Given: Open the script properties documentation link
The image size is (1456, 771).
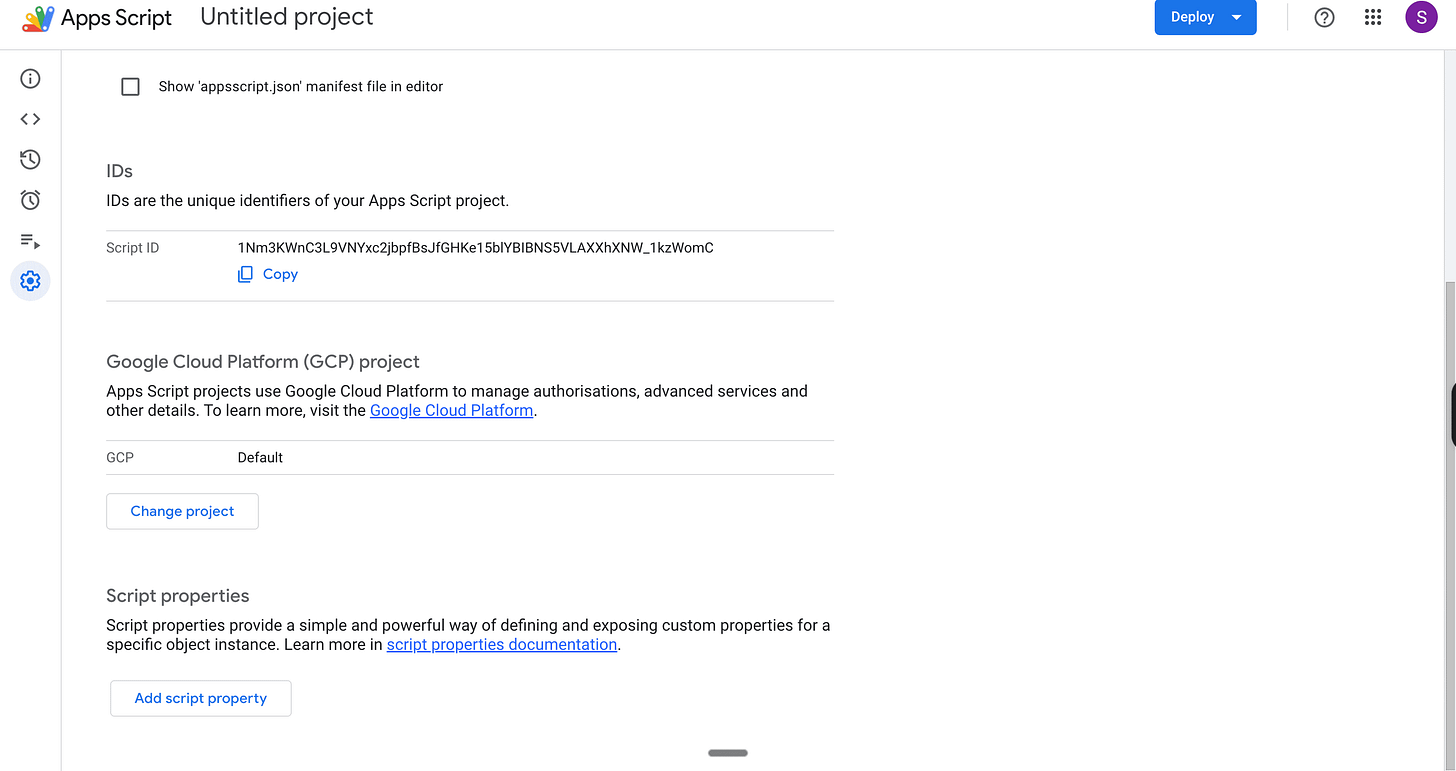Looking at the screenshot, I should (x=502, y=644).
